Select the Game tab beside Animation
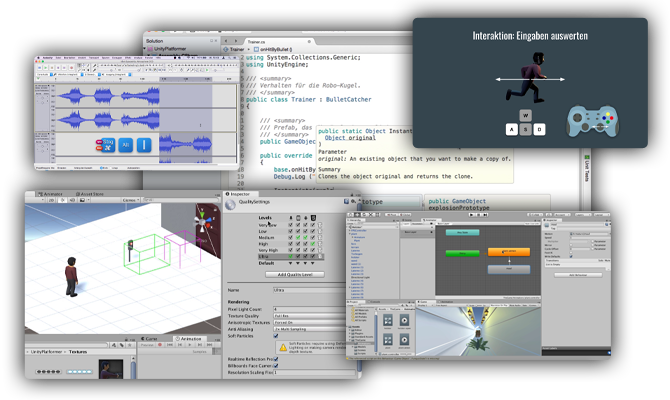This screenshot has width=670, height=400. point(149,339)
